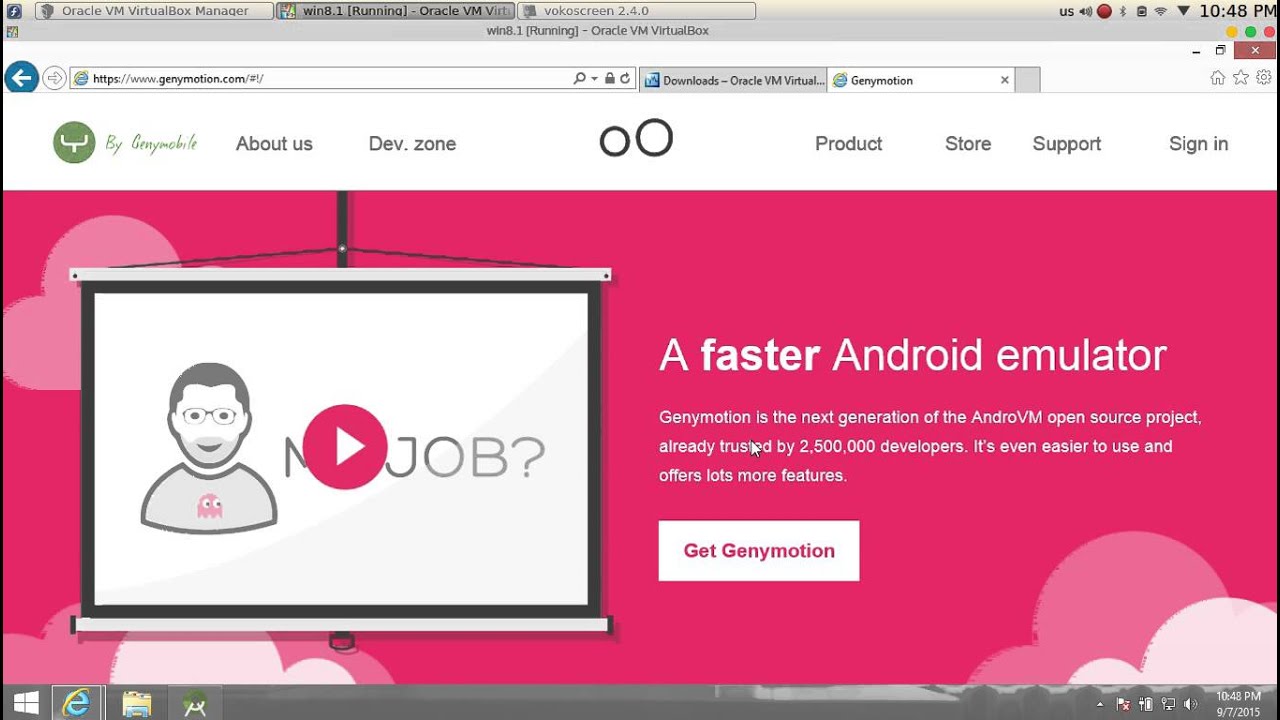The height and width of the screenshot is (720, 1280).
Task: Switch to Oracle VM VirtualBox Manager window
Action: (x=154, y=11)
